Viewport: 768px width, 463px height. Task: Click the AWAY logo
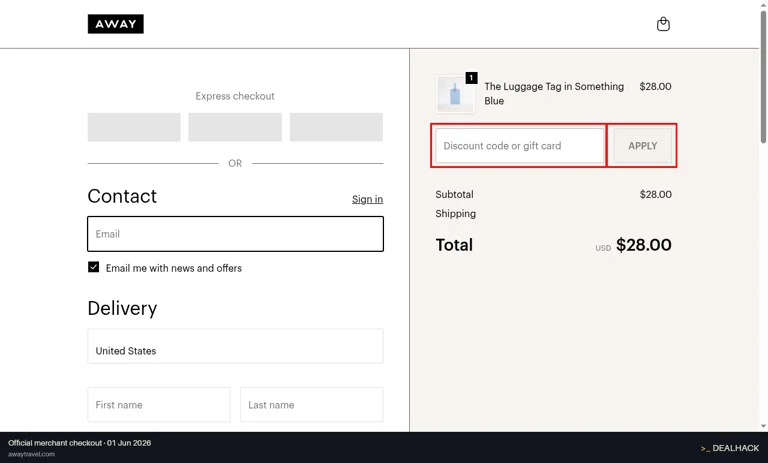click(116, 24)
